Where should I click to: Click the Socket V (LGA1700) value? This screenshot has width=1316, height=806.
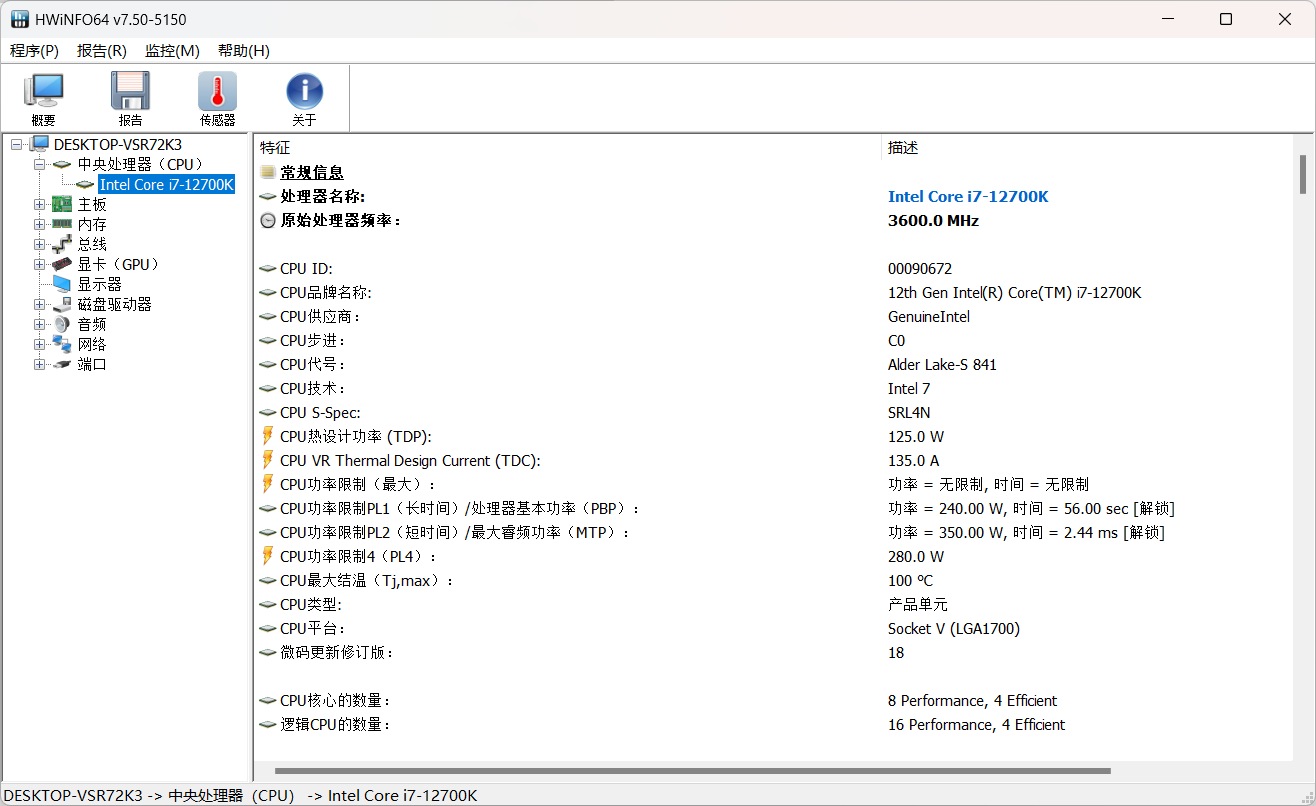click(x=954, y=629)
